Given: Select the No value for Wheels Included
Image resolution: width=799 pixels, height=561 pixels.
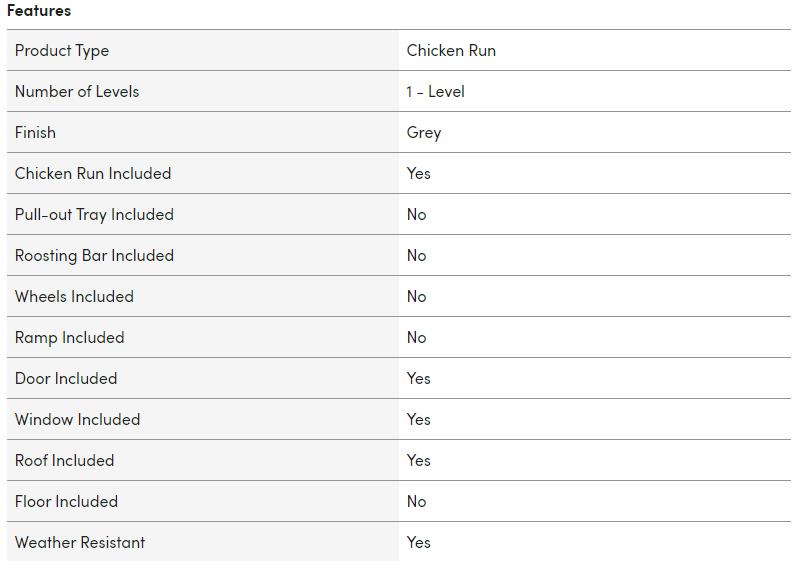Looking at the screenshot, I should (x=417, y=297).
